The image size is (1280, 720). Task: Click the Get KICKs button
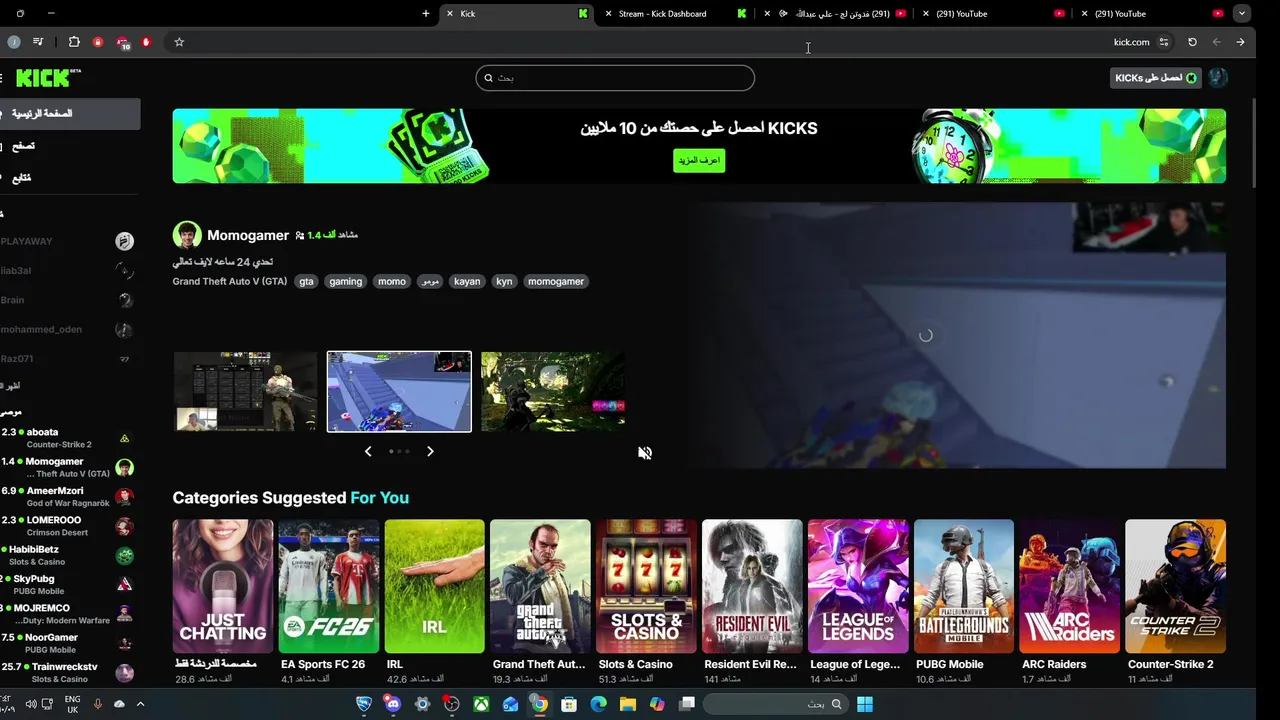[1155, 78]
